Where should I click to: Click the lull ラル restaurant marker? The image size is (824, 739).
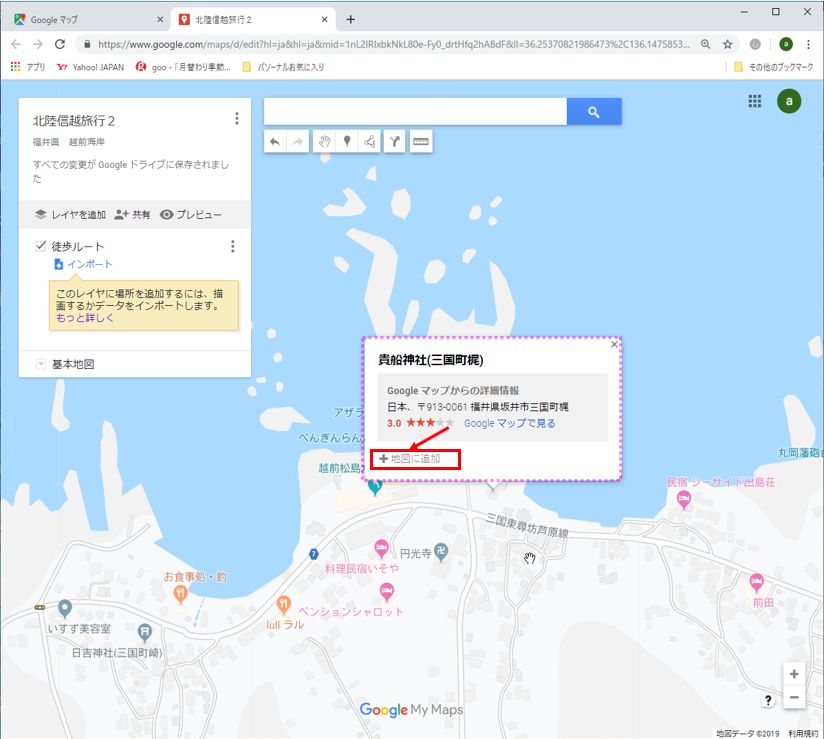(x=283, y=604)
